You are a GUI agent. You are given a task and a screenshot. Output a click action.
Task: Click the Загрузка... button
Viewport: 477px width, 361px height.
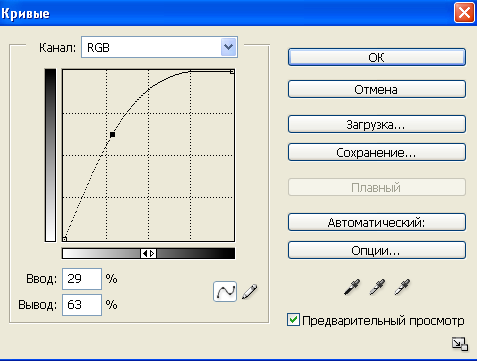[377, 124]
